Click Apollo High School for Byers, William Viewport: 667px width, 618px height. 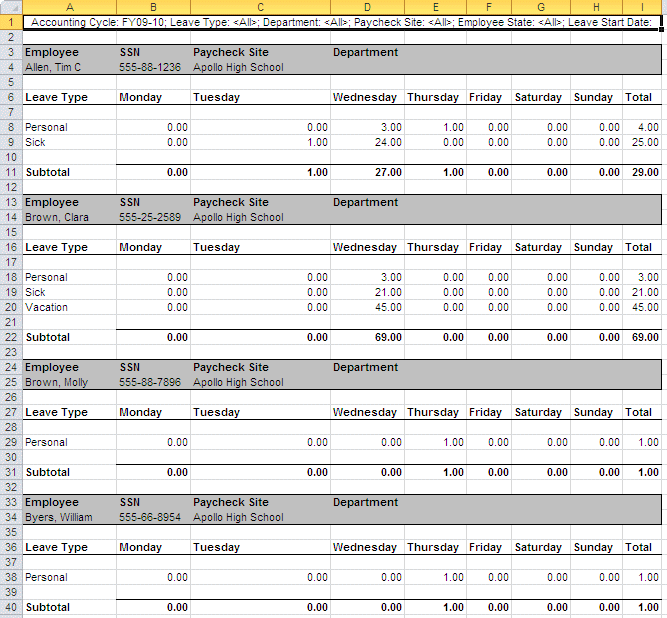point(238,517)
